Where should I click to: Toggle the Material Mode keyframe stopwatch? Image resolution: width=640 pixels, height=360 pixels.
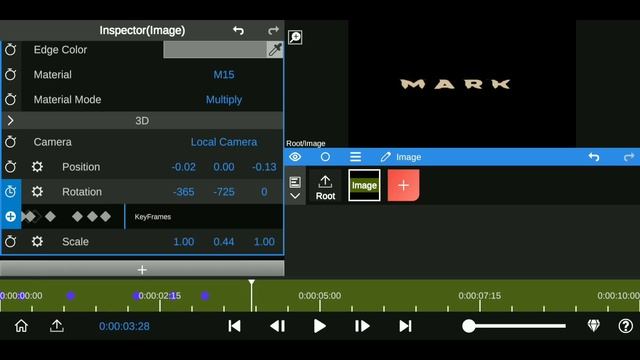(x=11, y=99)
